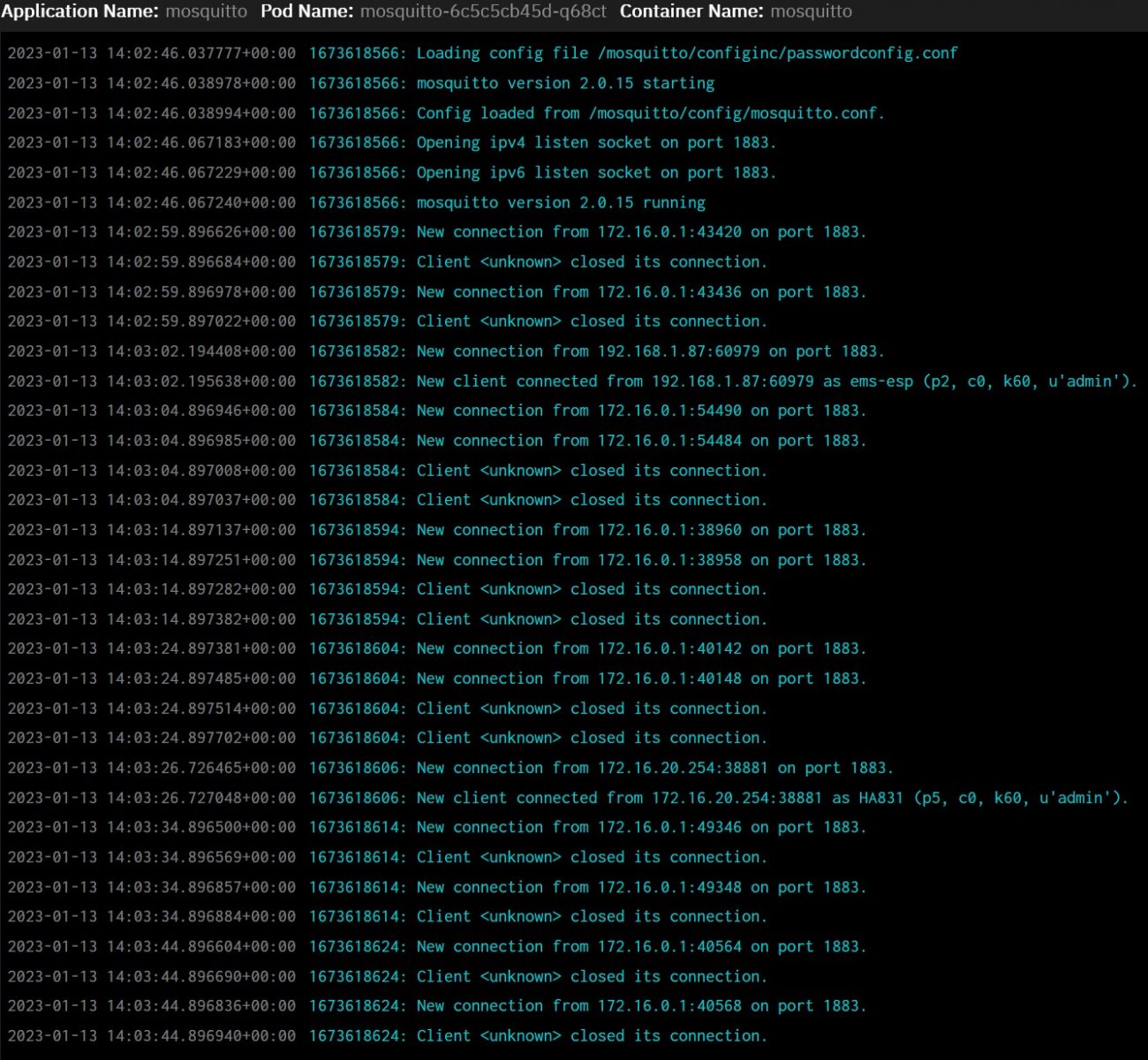The height and width of the screenshot is (1060, 1148).
Task: Click the new connection line from 172.16.0.1:40148
Action: (x=437, y=678)
